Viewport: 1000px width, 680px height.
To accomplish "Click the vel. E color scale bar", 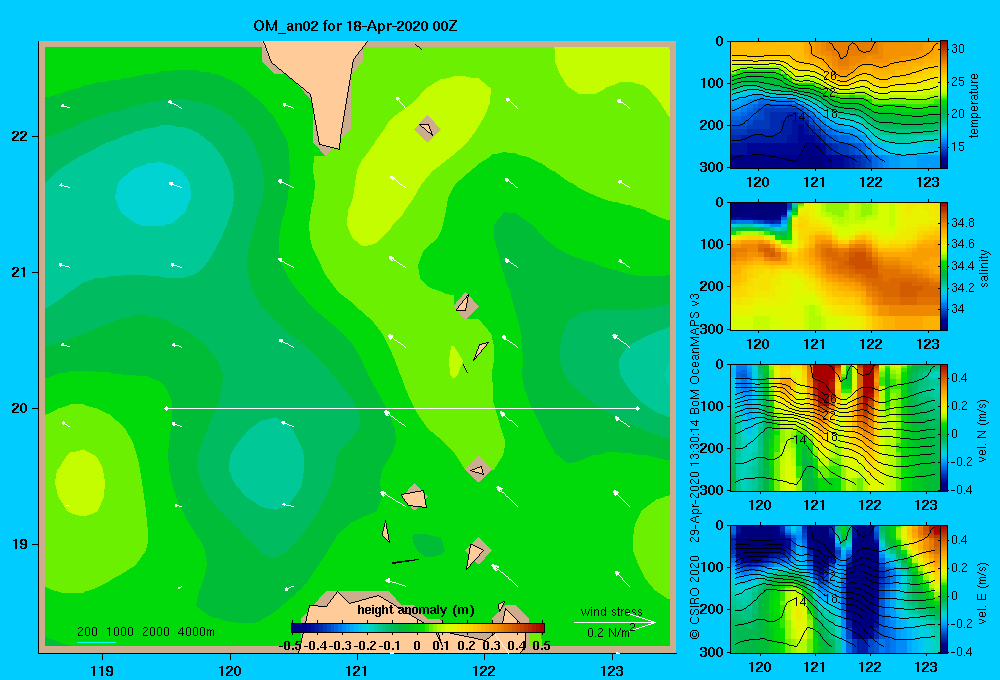I will pyautogui.click(x=944, y=589).
